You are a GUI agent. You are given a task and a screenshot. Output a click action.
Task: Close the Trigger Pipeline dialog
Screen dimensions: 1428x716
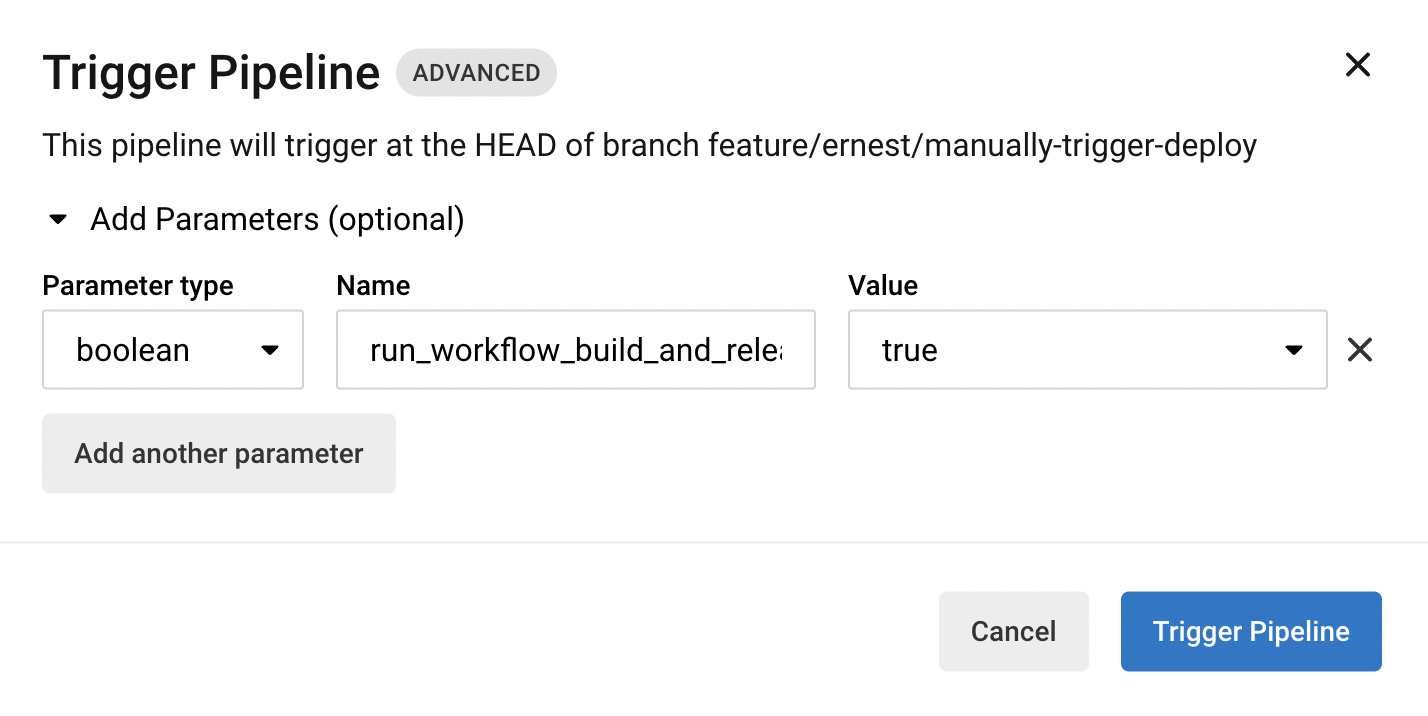tap(1357, 65)
